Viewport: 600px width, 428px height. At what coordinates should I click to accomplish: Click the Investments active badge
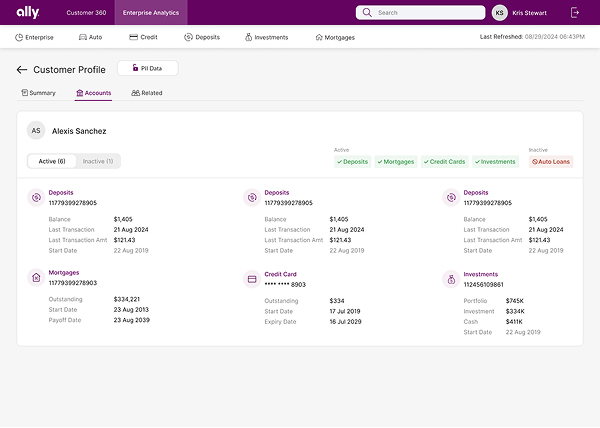tap(496, 162)
